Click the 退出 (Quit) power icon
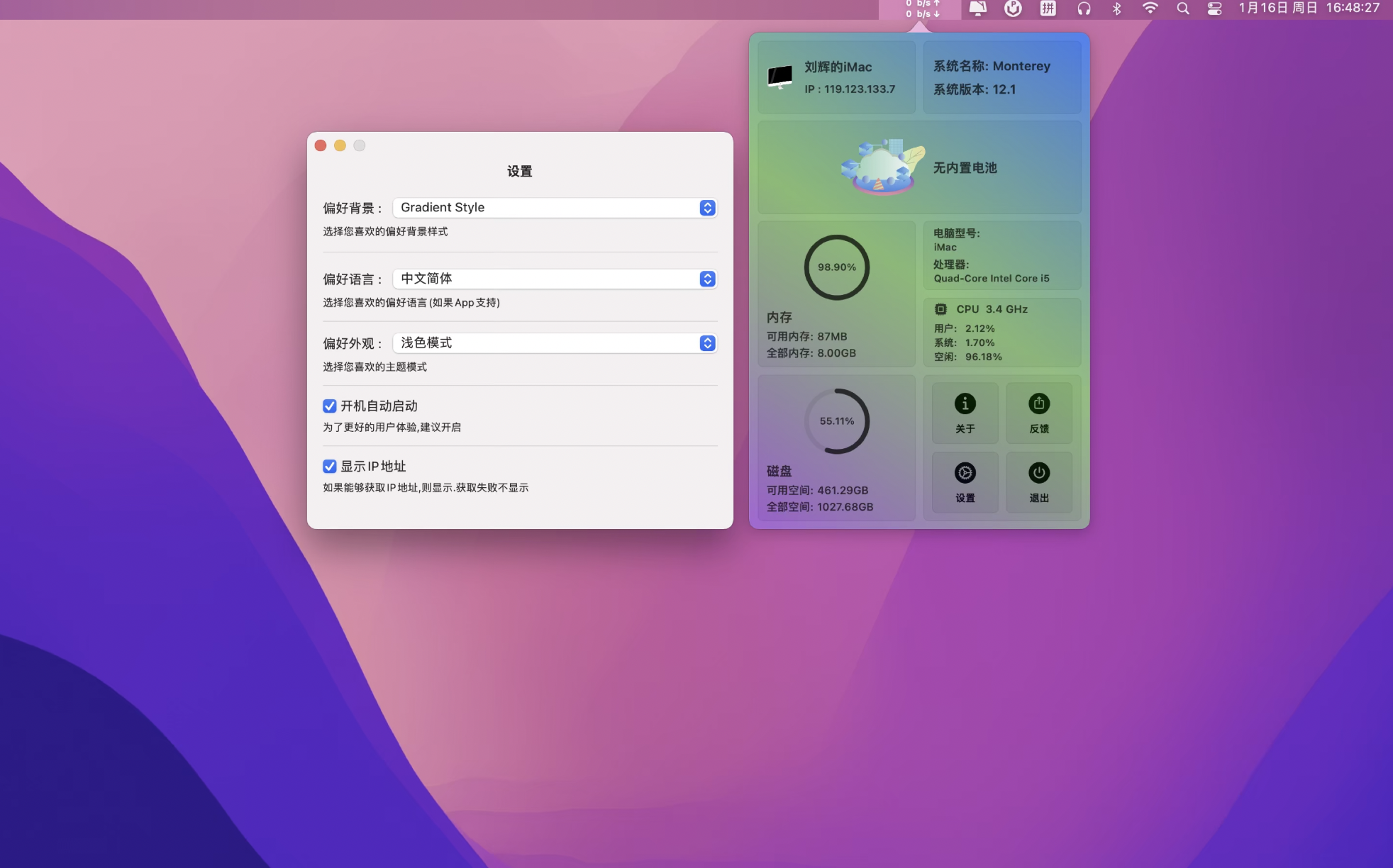The height and width of the screenshot is (868, 1393). 1038,473
